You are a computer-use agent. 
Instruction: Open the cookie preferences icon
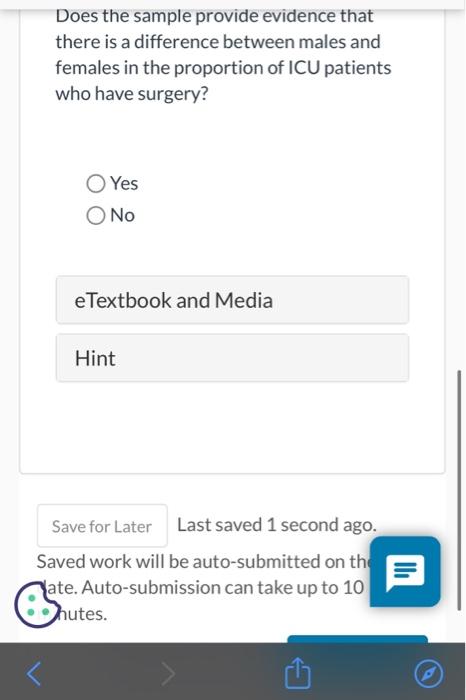point(37,604)
